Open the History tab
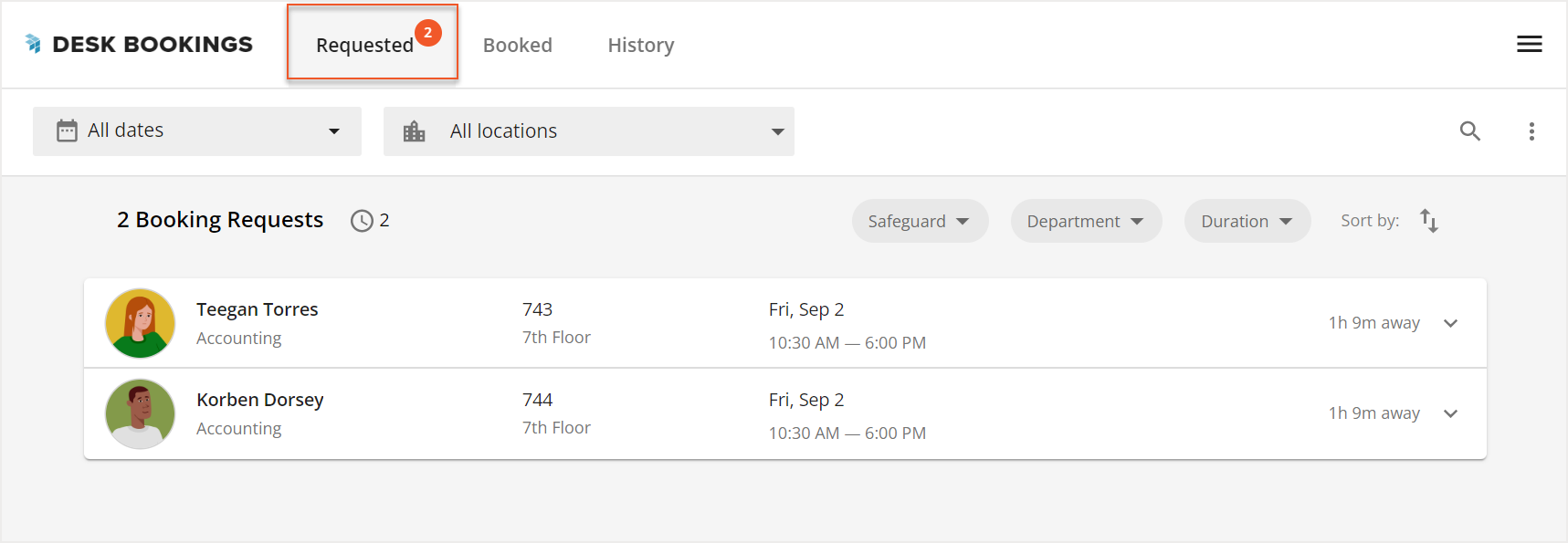 [x=640, y=44]
